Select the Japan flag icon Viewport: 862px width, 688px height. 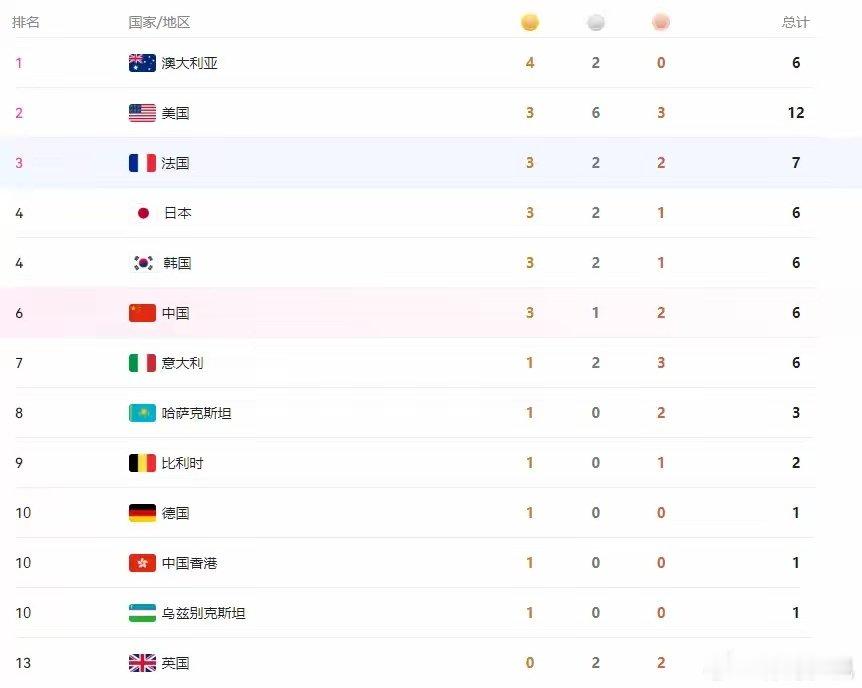click(143, 213)
